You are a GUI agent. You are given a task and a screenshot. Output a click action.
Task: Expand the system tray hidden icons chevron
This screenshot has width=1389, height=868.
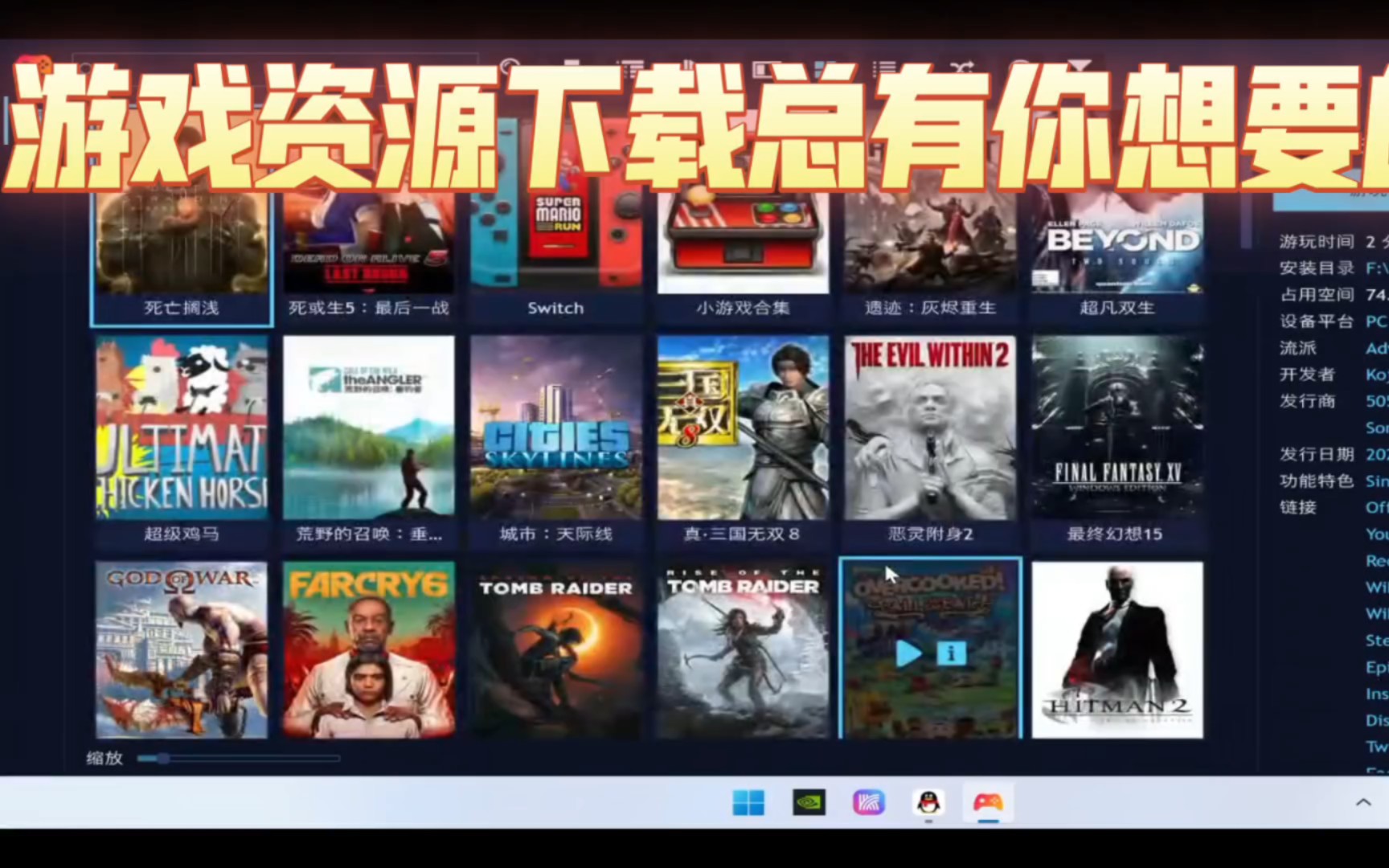coord(1363,802)
